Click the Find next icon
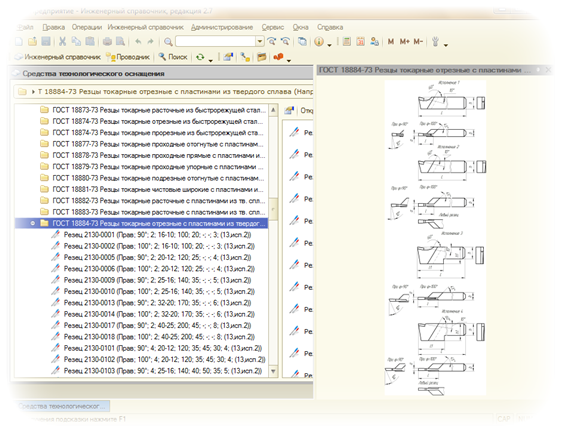 point(272,42)
